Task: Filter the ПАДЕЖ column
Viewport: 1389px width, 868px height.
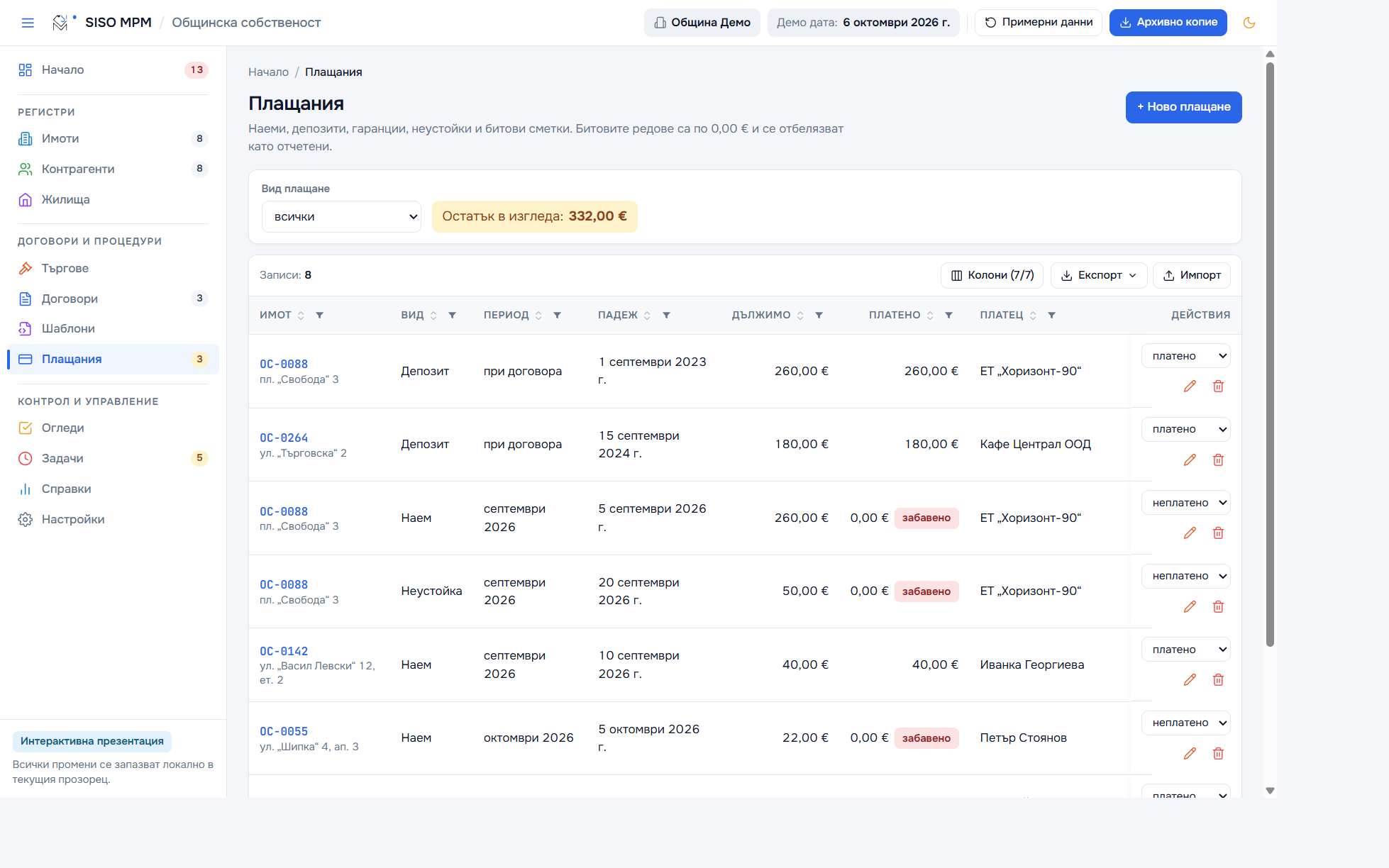Action: tap(667, 316)
